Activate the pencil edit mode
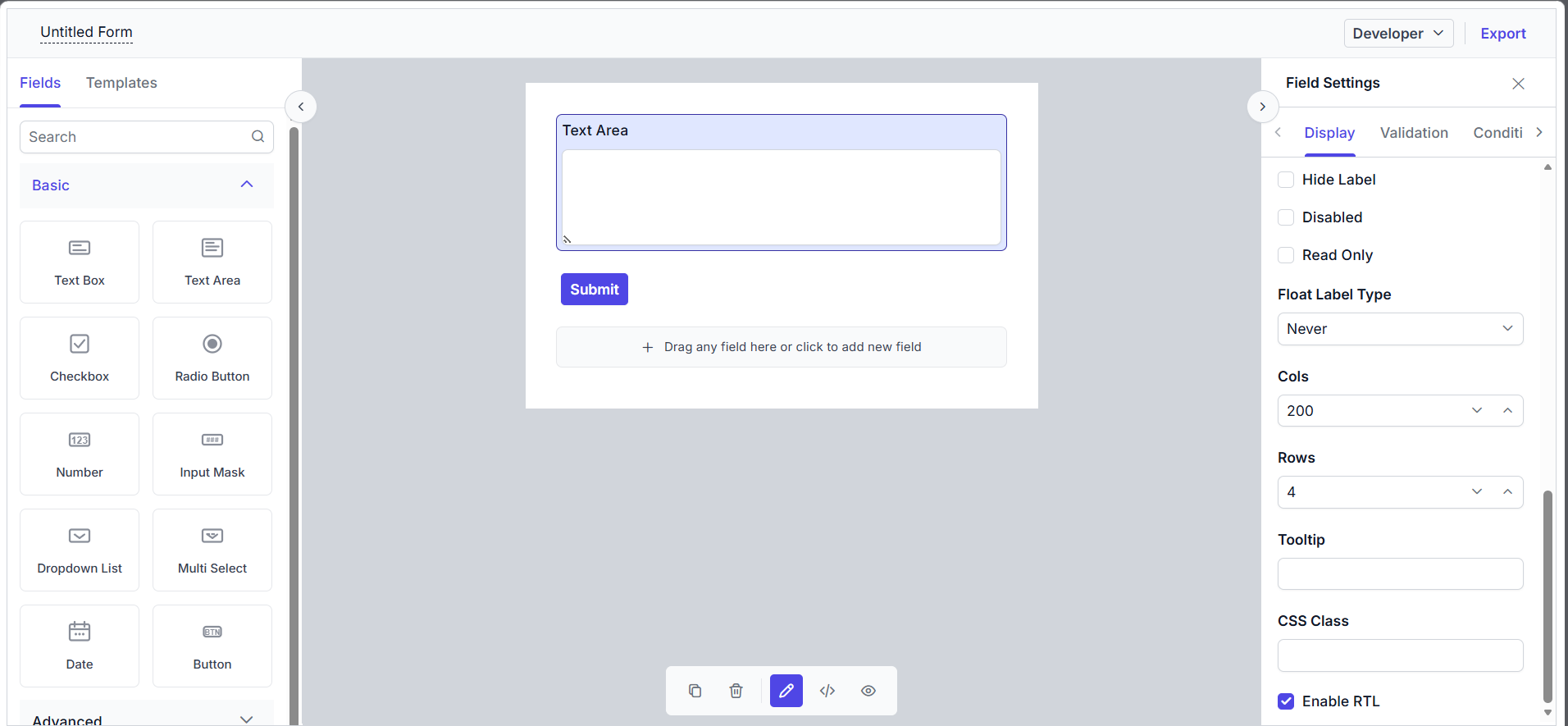Viewport: 1568px width, 726px height. 786,691
